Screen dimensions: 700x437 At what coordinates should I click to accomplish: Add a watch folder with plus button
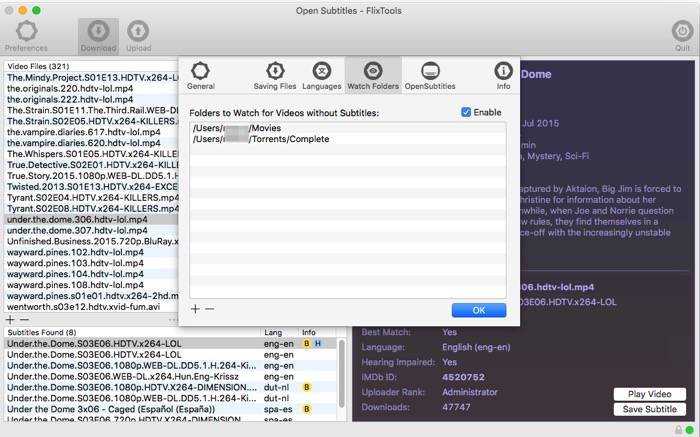click(195, 309)
